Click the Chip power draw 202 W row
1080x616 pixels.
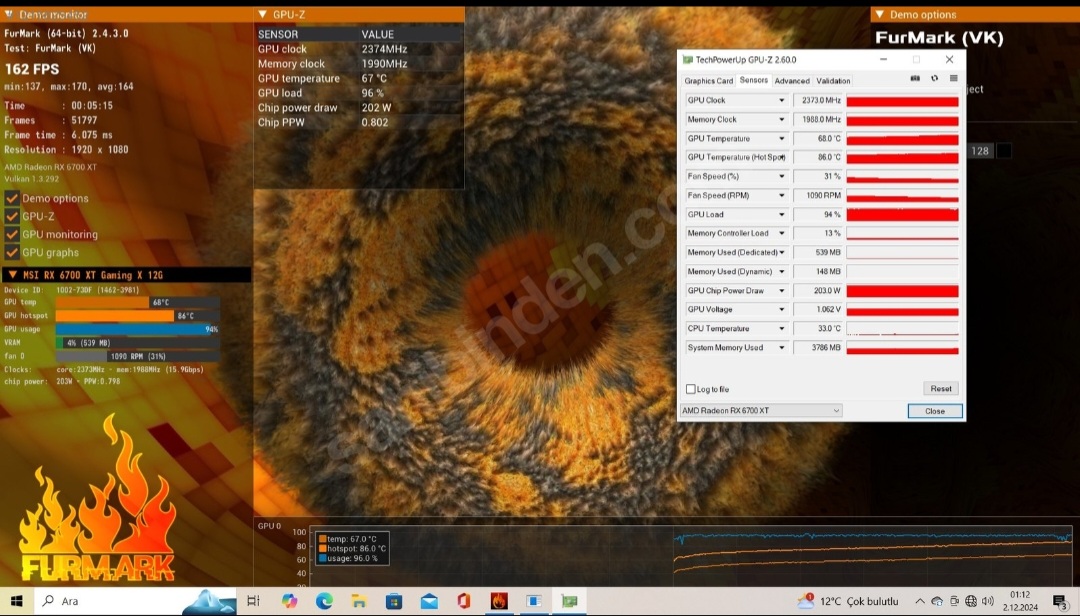point(359,107)
